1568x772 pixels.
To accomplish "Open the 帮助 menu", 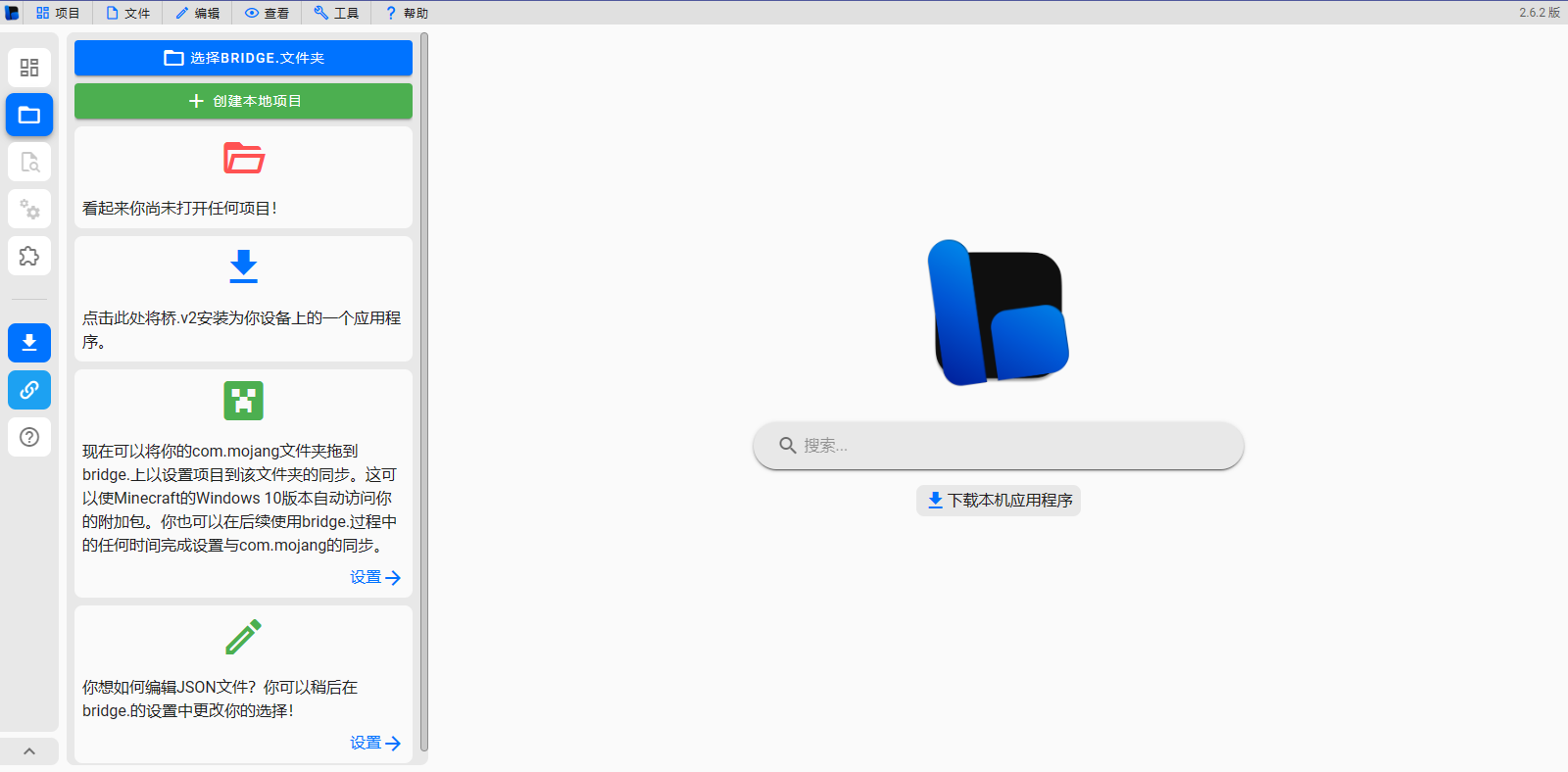I will (407, 13).
